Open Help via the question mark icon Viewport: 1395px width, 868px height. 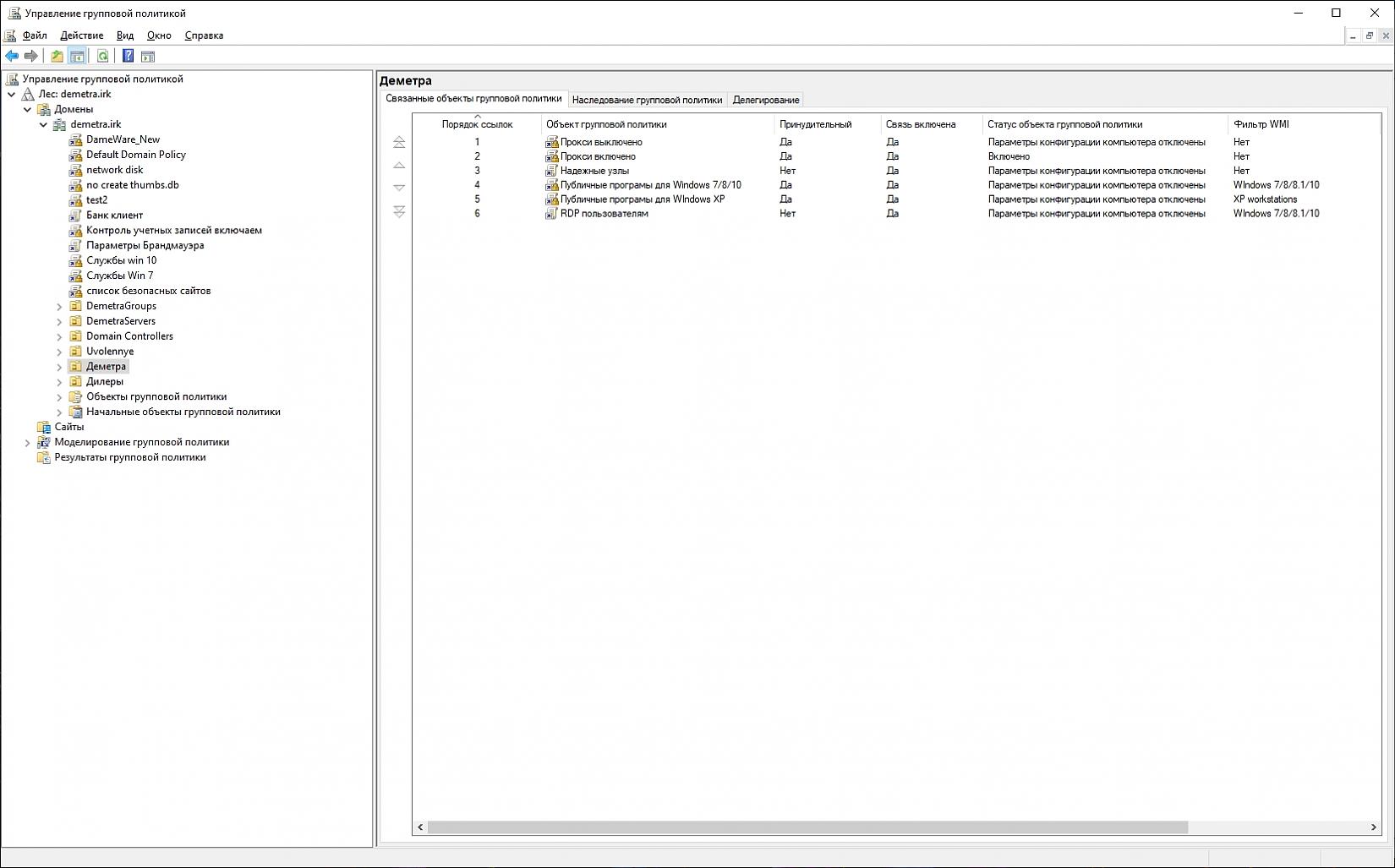(x=128, y=56)
